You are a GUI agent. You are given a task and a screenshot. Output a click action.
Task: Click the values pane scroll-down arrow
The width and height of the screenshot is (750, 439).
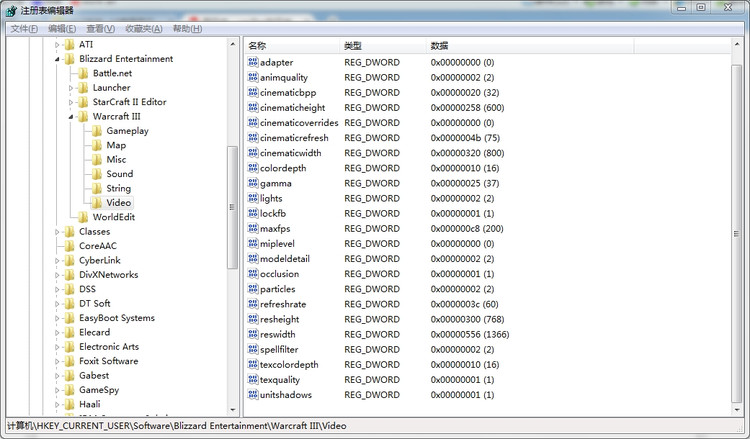tap(737, 410)
